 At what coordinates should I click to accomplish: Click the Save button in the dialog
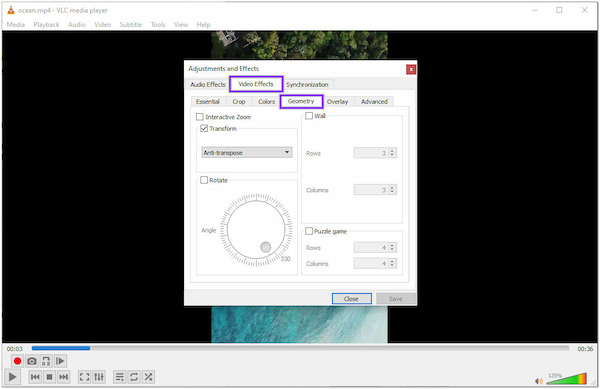[x=396, y=299]
